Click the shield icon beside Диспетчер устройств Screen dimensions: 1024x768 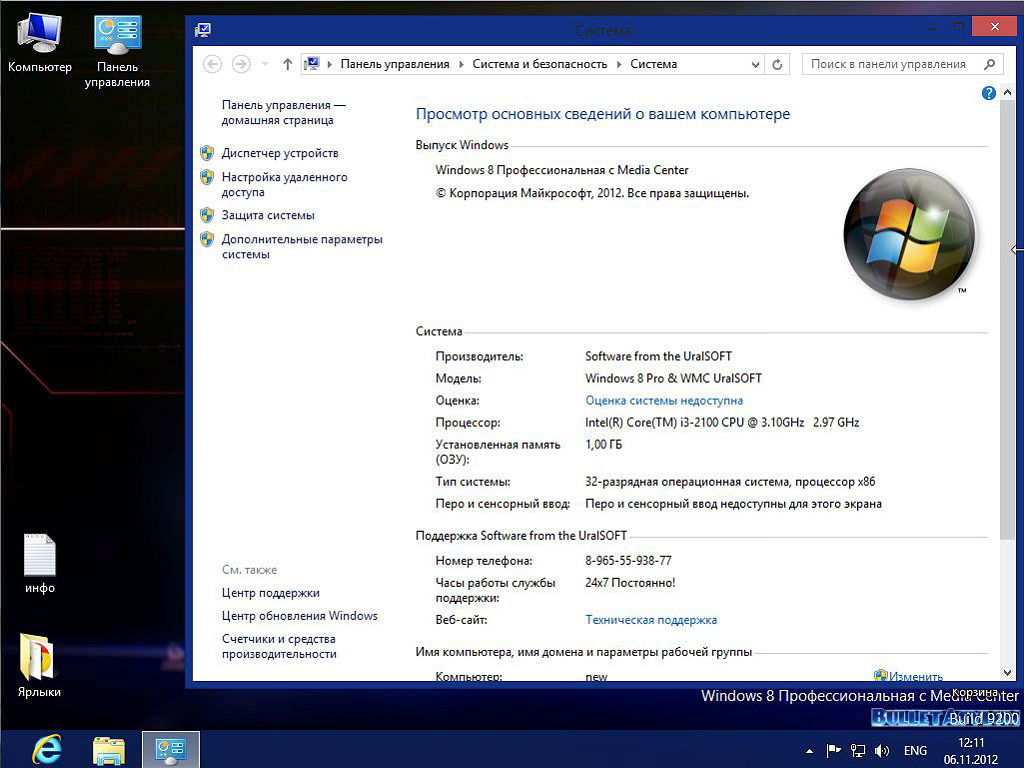coord(207,153)
